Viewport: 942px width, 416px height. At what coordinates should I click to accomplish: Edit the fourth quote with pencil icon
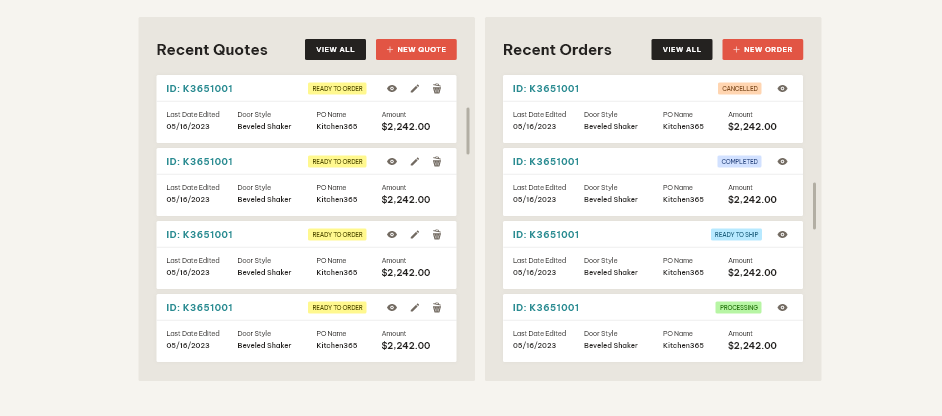tap(415, 308)
